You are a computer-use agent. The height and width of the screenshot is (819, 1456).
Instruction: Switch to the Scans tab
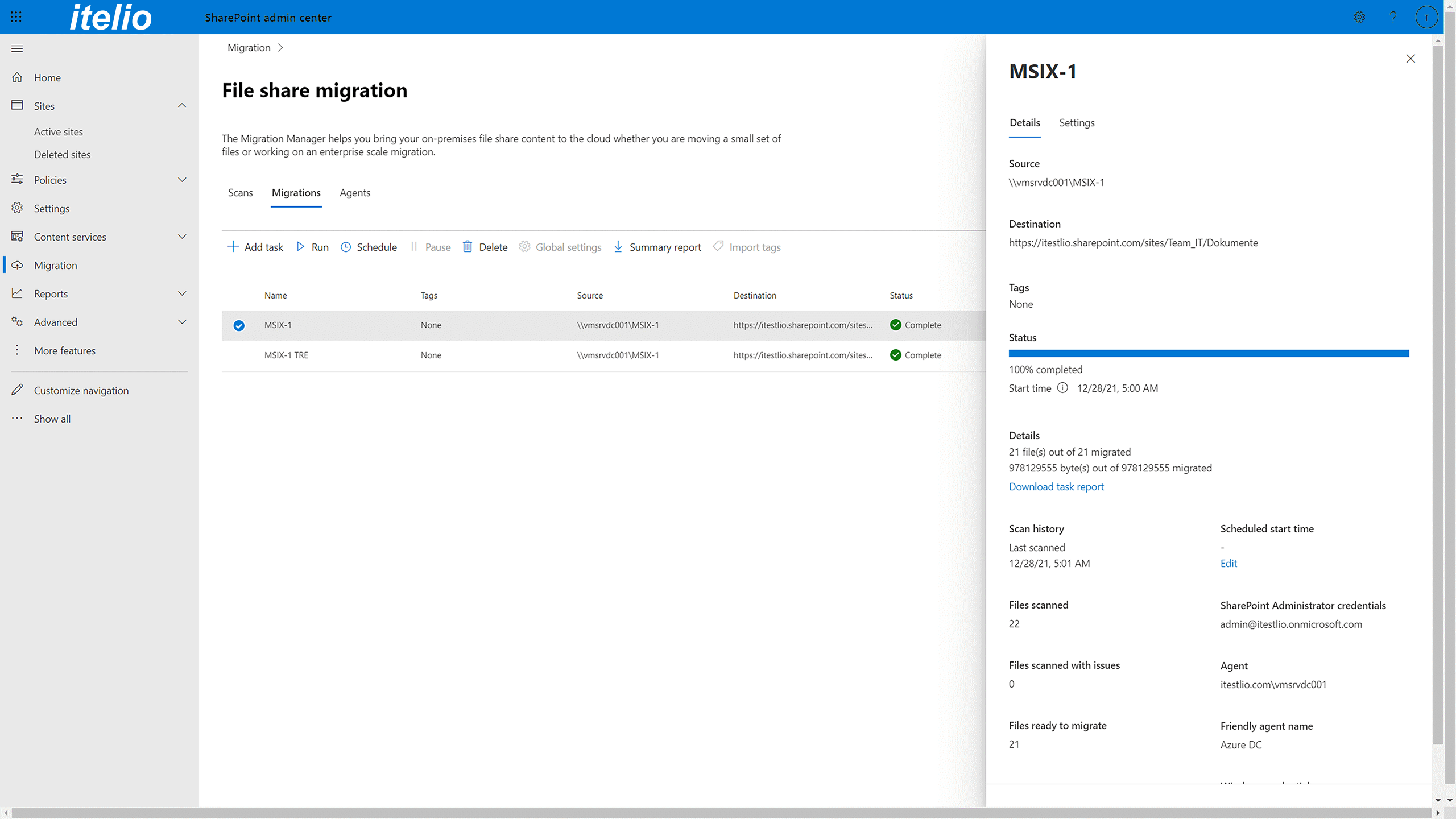click(241, 193)
